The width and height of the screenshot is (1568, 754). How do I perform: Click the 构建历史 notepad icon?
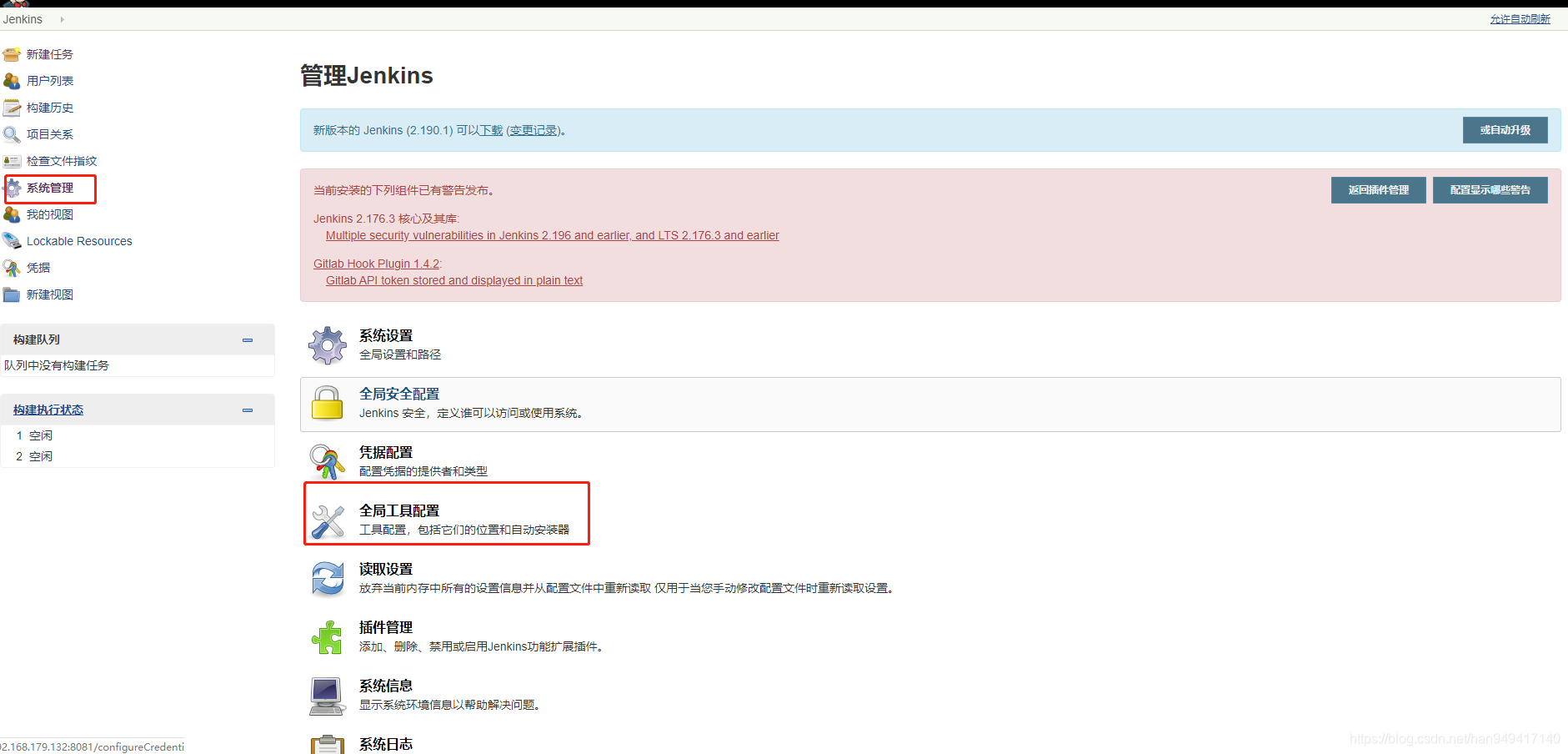click(x=12, y=108)
